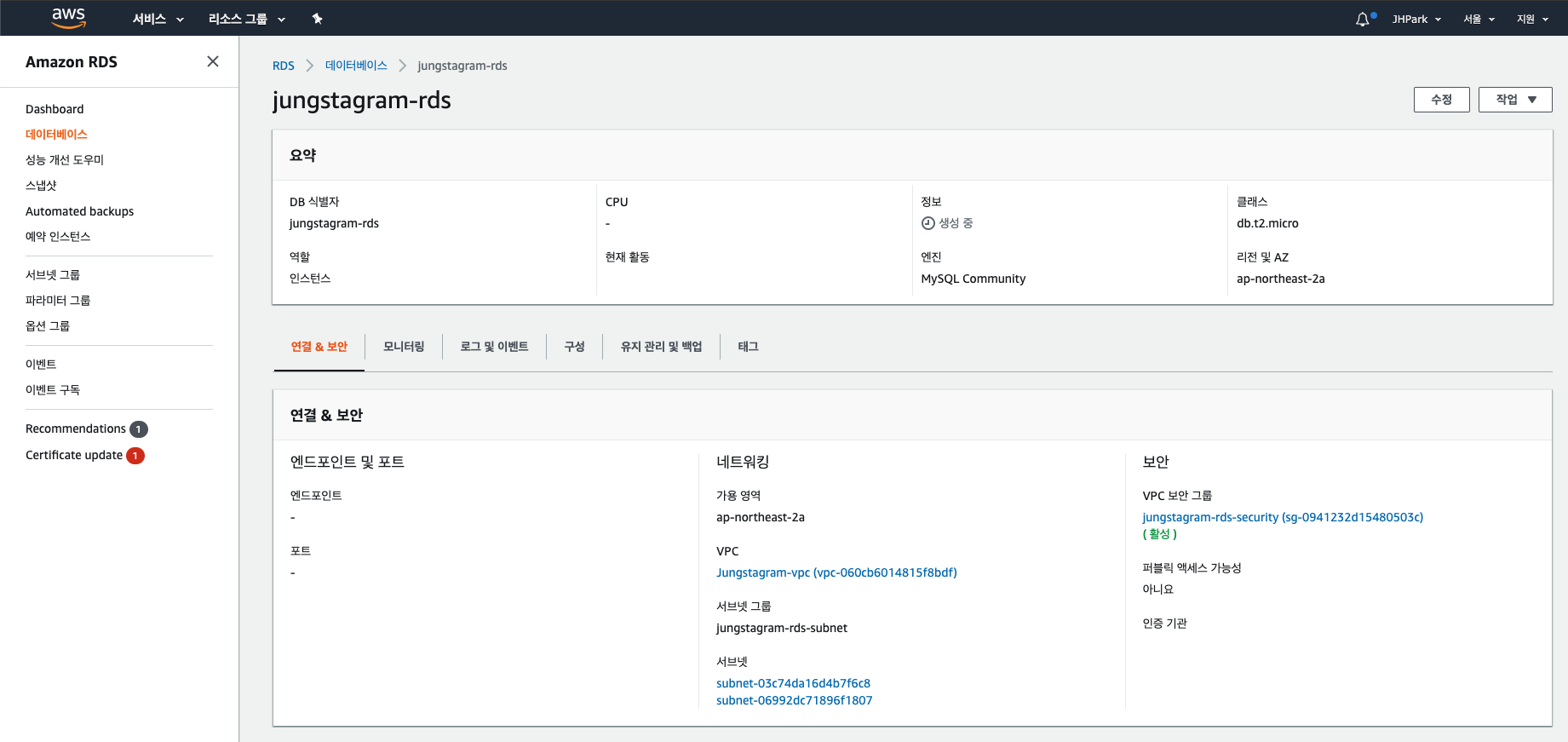Screen dimensions: 1568x742
Task: Click the 수정 modify button
Action: coord(1442,100)
